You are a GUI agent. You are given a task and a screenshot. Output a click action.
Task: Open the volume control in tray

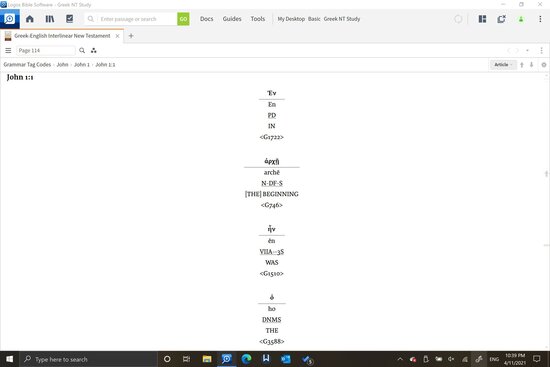coord(451,359)
